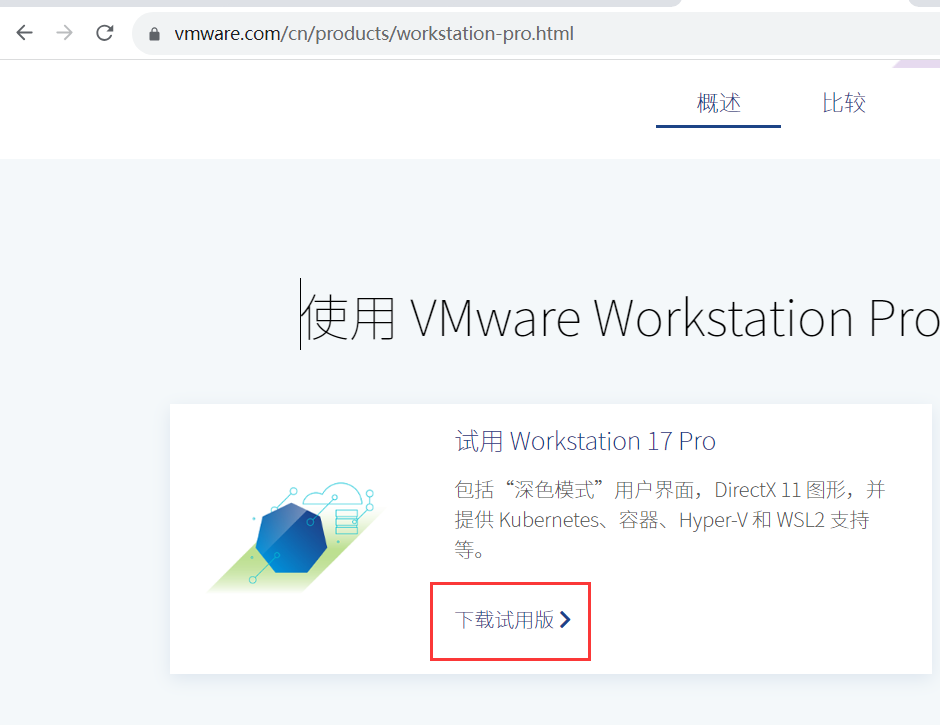940x725 pixels.
Task: Click the description text about DirectX 11
Action: (670, 519)
